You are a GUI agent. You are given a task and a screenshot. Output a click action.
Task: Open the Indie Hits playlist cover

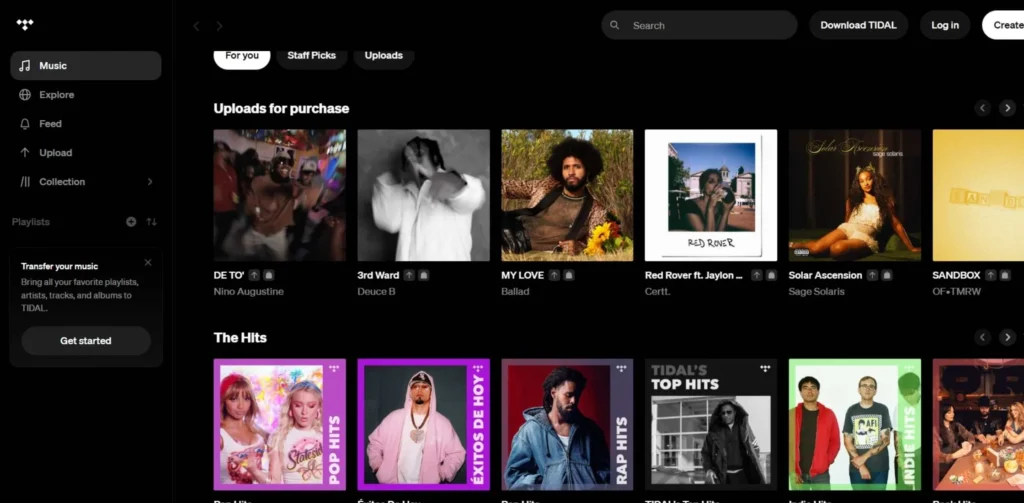coord(855,425)
